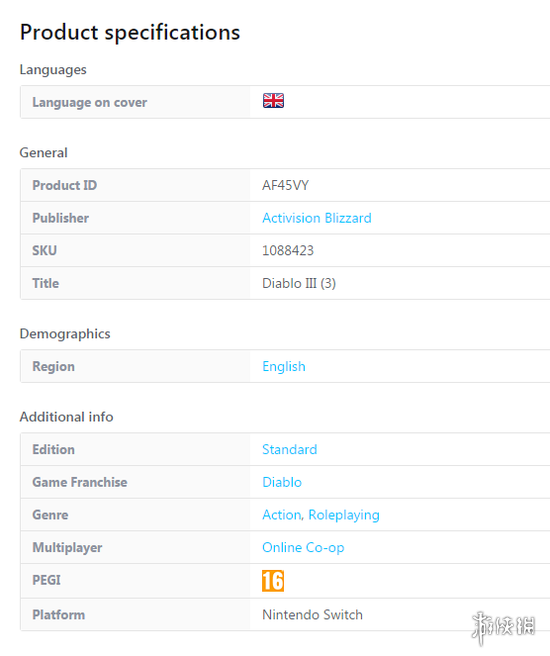Click the Product specifications heading
Screen dimensions: 550x656
pos(130,33)
